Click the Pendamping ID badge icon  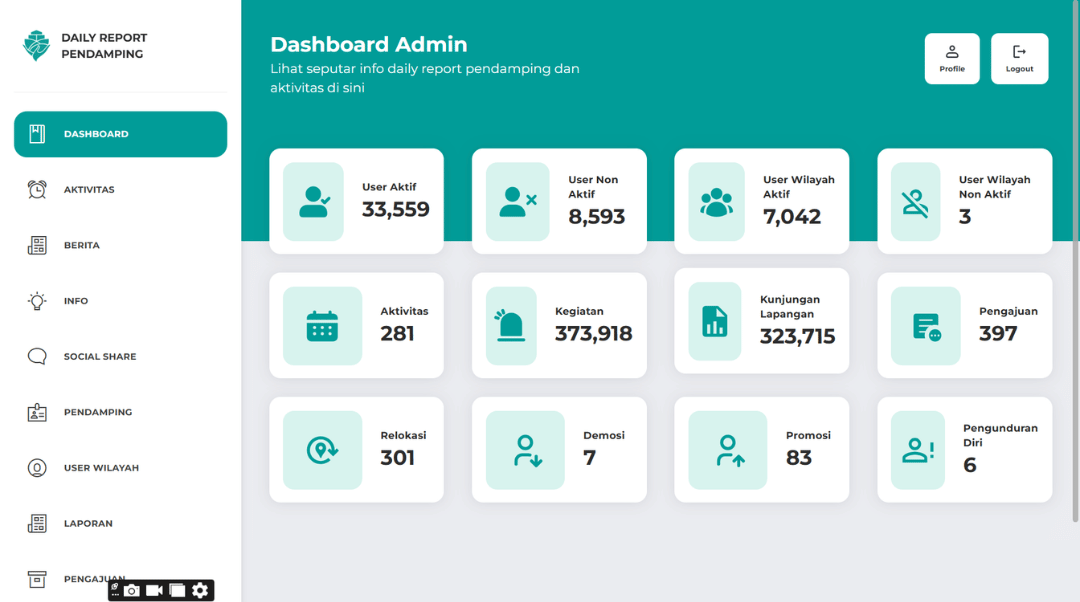click(x=36, y=412)
